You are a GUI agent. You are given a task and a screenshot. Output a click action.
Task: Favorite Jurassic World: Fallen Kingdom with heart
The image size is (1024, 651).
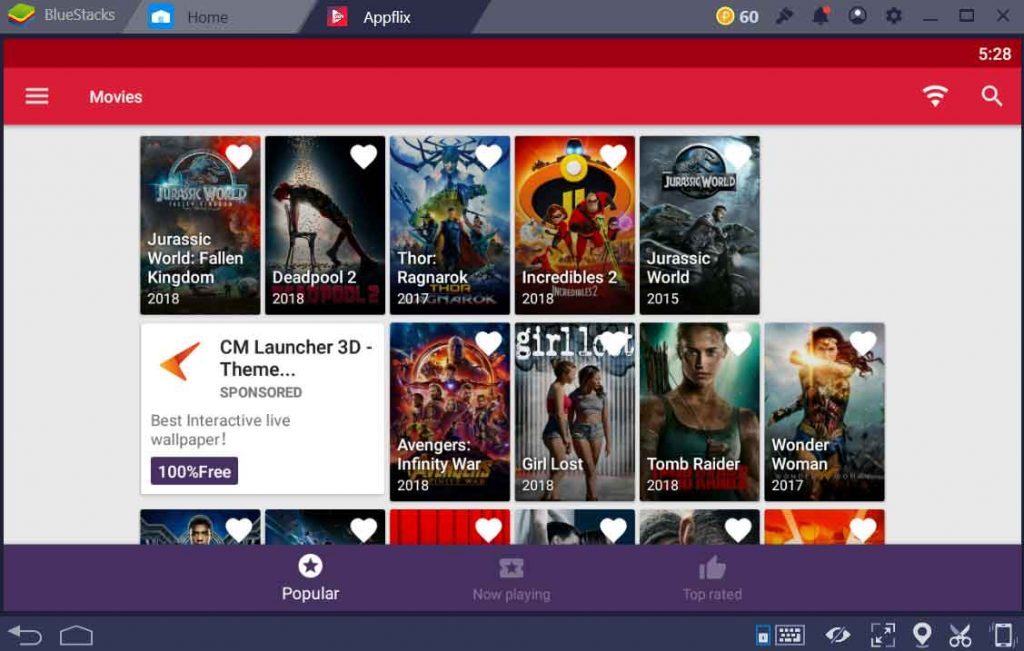click(238, 156)
